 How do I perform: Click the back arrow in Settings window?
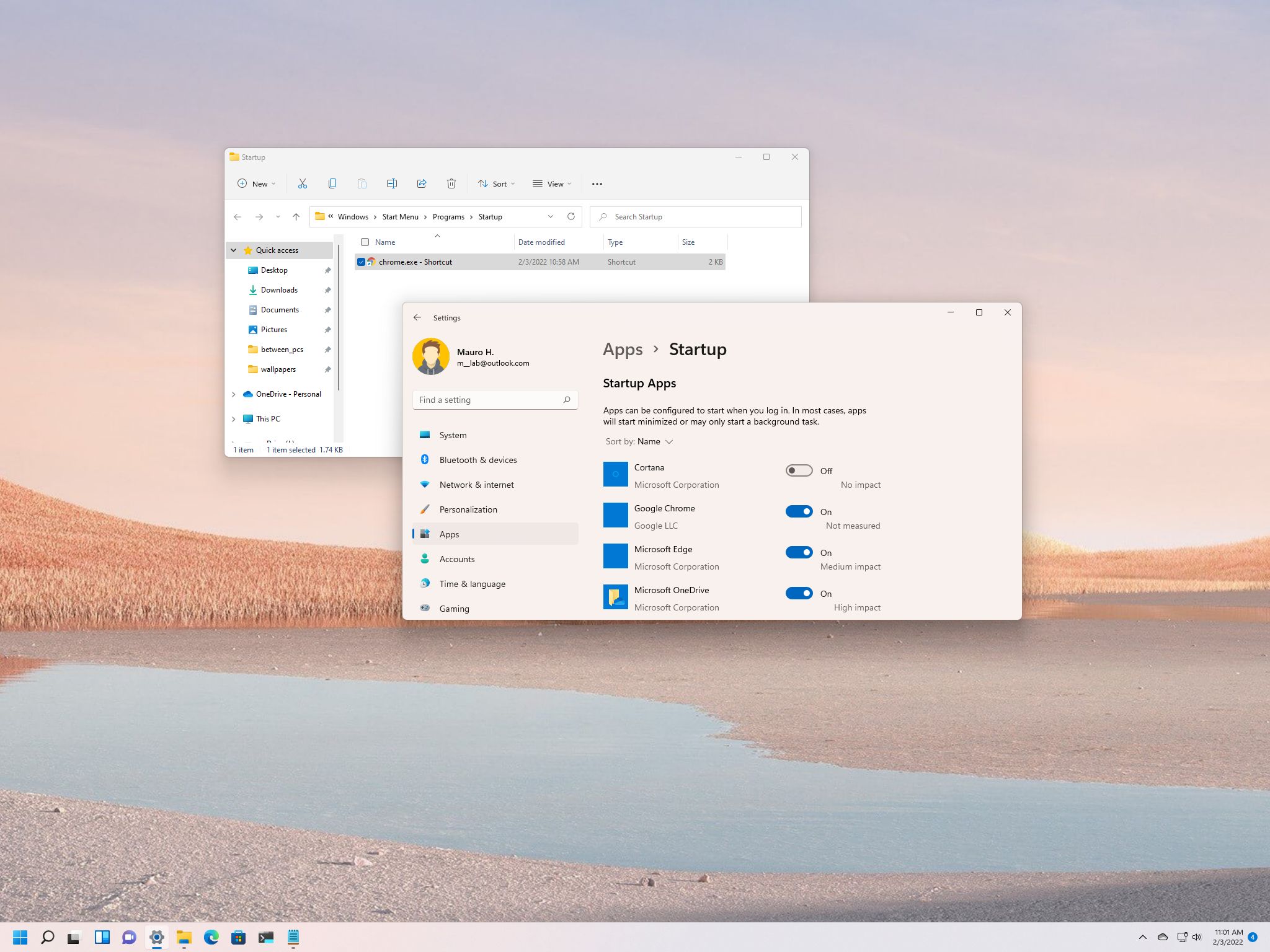[x=417, y=317]
